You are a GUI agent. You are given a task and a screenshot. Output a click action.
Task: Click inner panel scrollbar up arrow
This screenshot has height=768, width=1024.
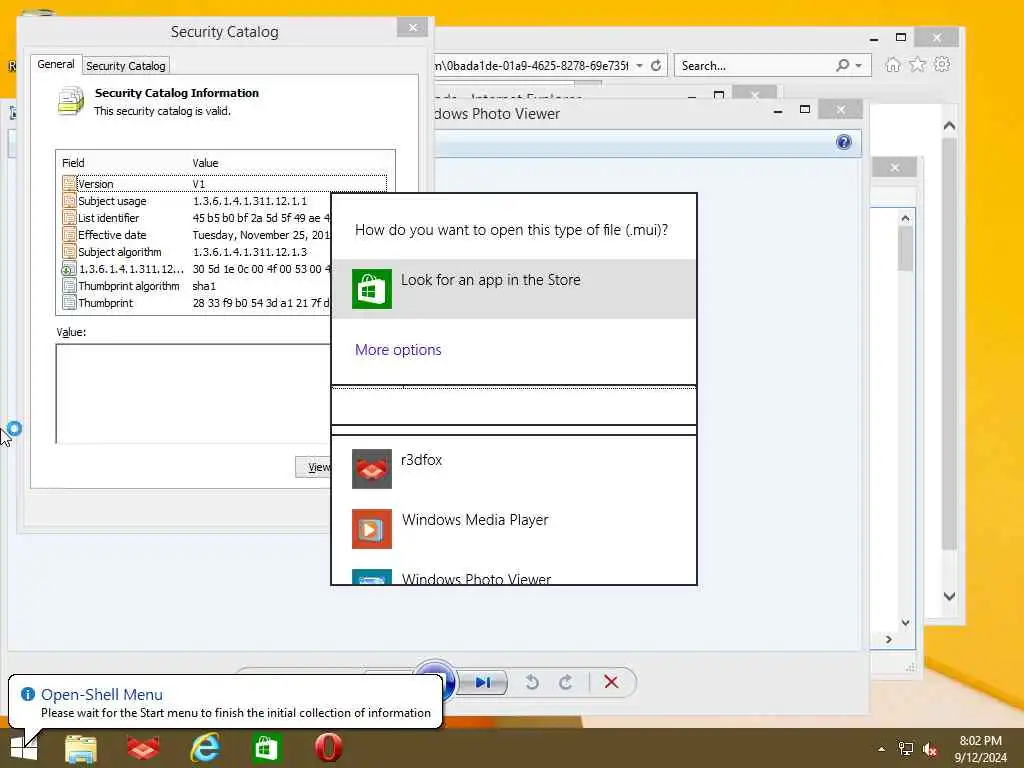click(905, 218)
